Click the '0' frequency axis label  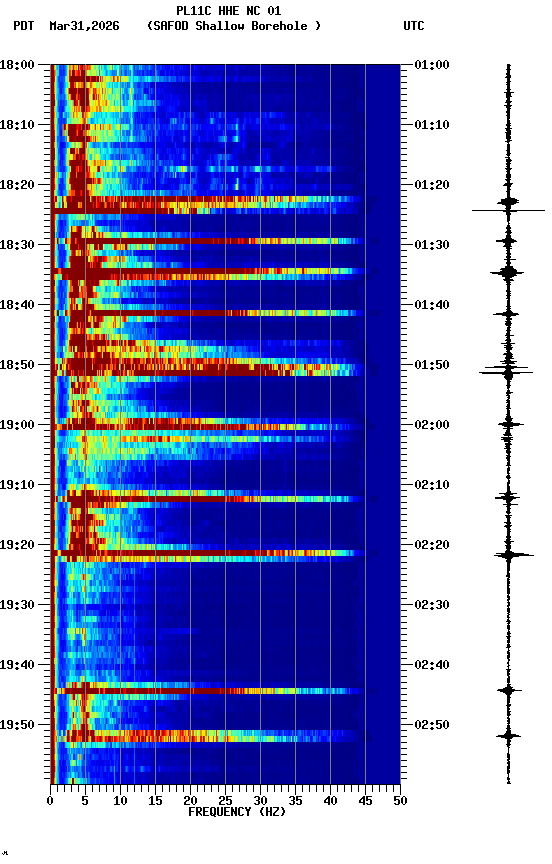click(50, 801)
